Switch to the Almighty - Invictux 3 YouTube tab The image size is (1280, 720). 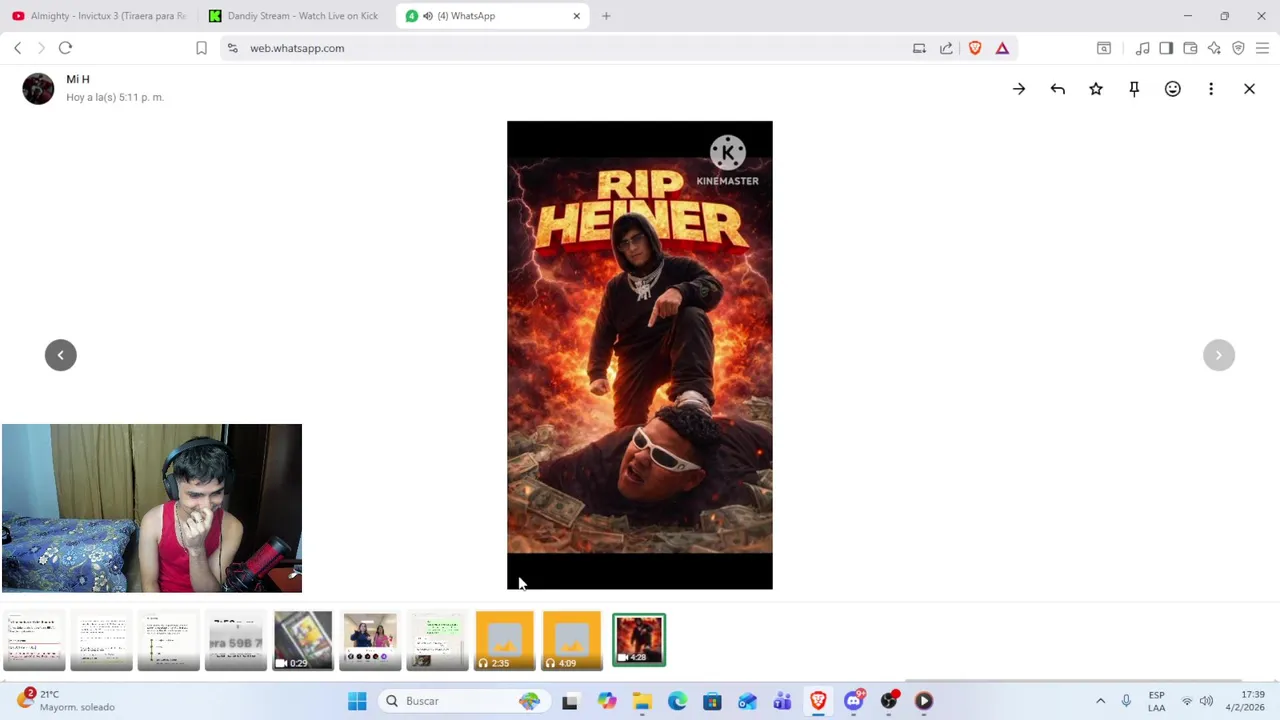[x=98, y=16]
